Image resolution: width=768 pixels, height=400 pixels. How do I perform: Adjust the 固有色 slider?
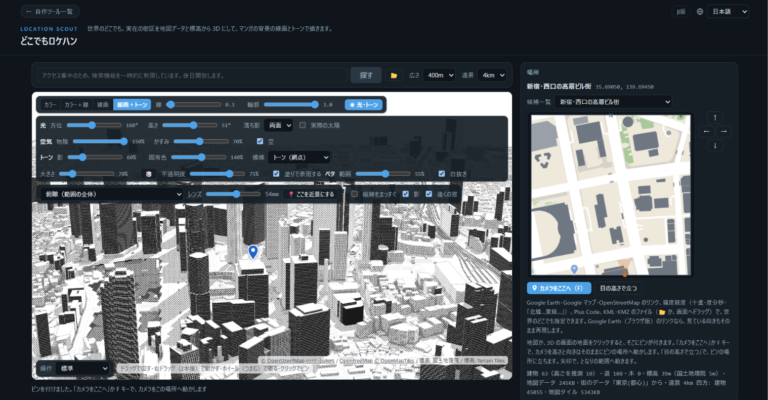(x=199, y=158)
